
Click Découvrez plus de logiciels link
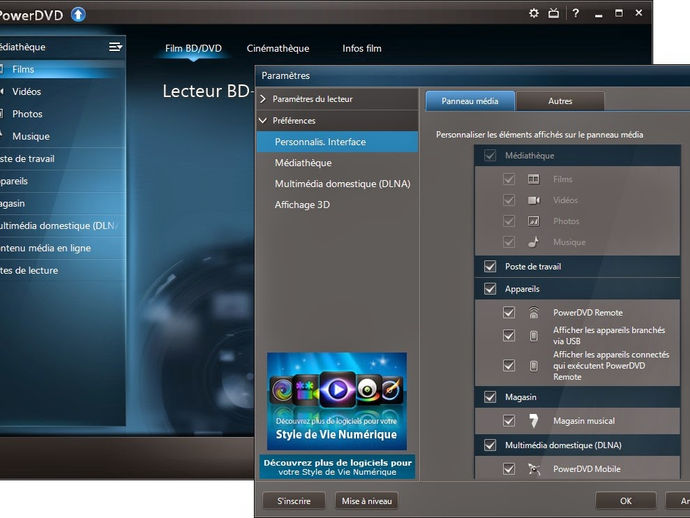coord(337,467)
